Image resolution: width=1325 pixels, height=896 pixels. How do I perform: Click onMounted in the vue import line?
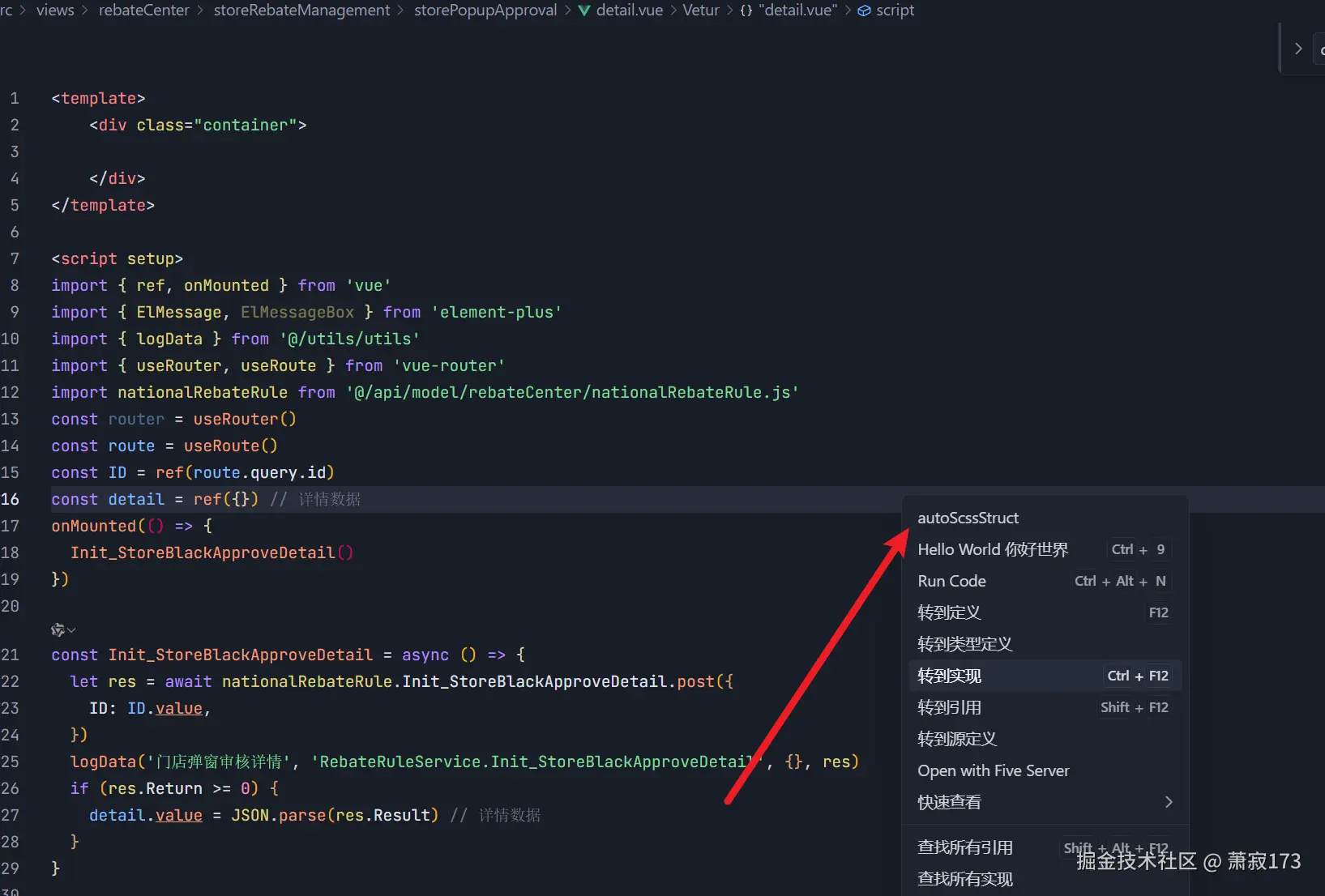click(x=226, y=285)
